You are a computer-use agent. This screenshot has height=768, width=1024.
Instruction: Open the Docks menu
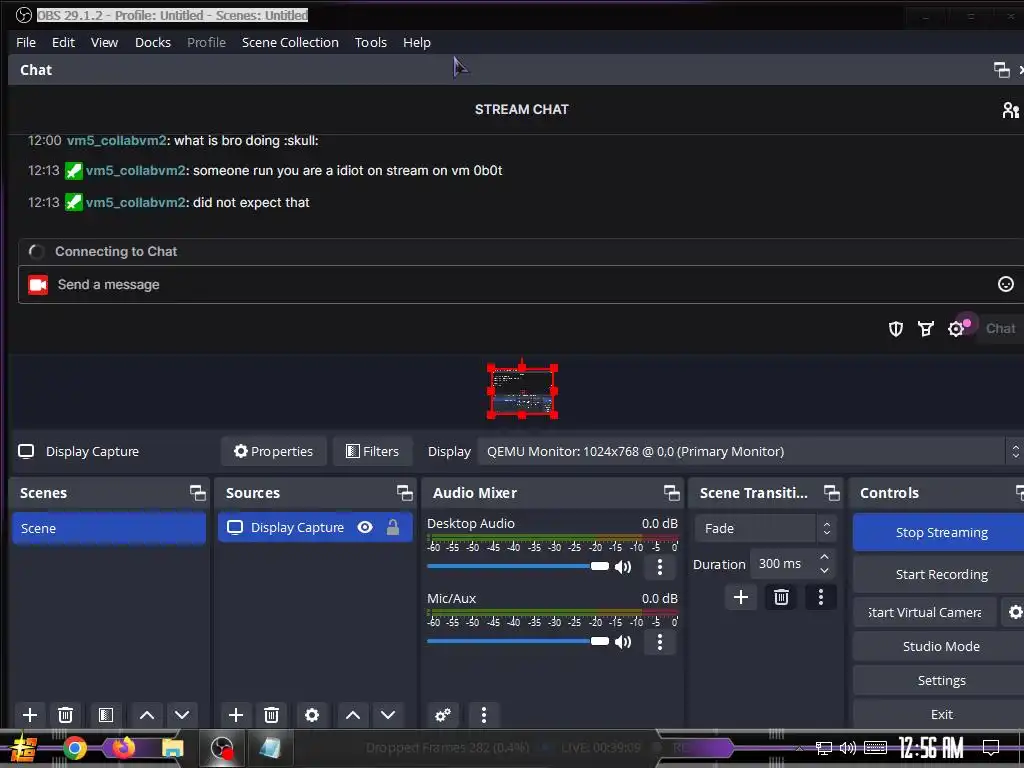click(x=153, y=42)
